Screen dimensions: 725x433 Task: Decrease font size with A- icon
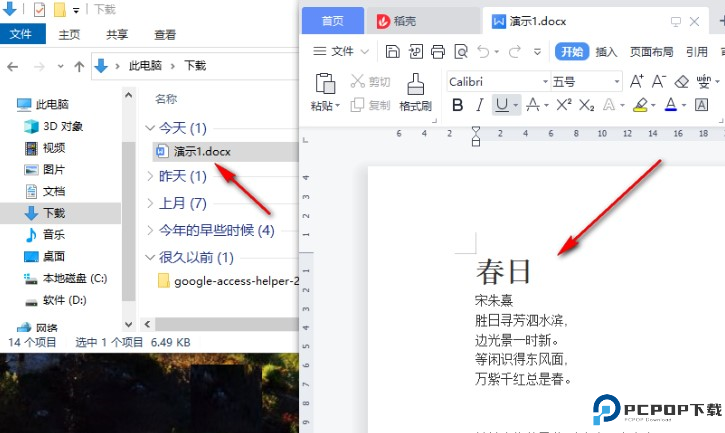click(x=658, y=81)
